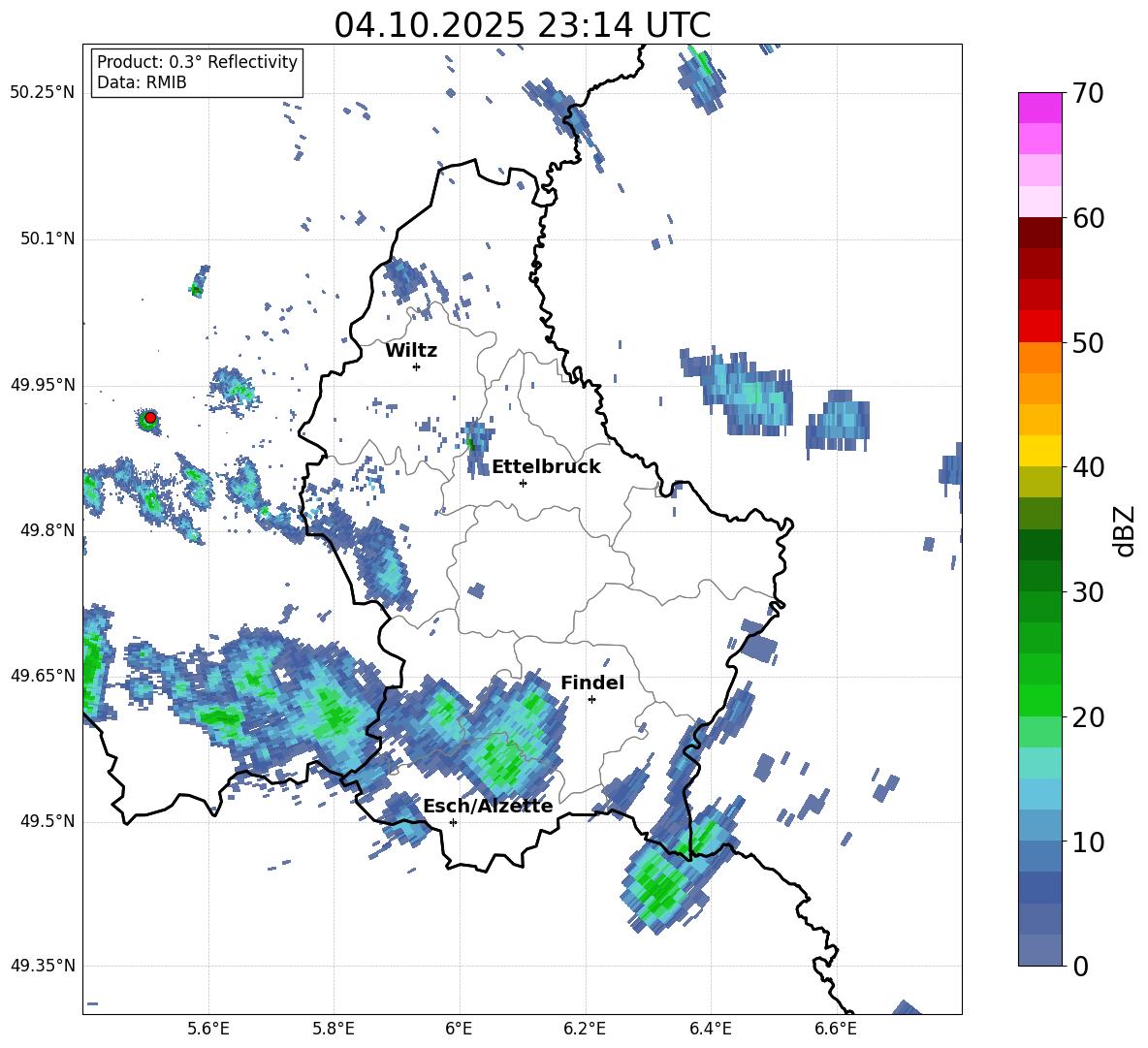Click the bright green colorbar swatch above 20

[1040, 700]
